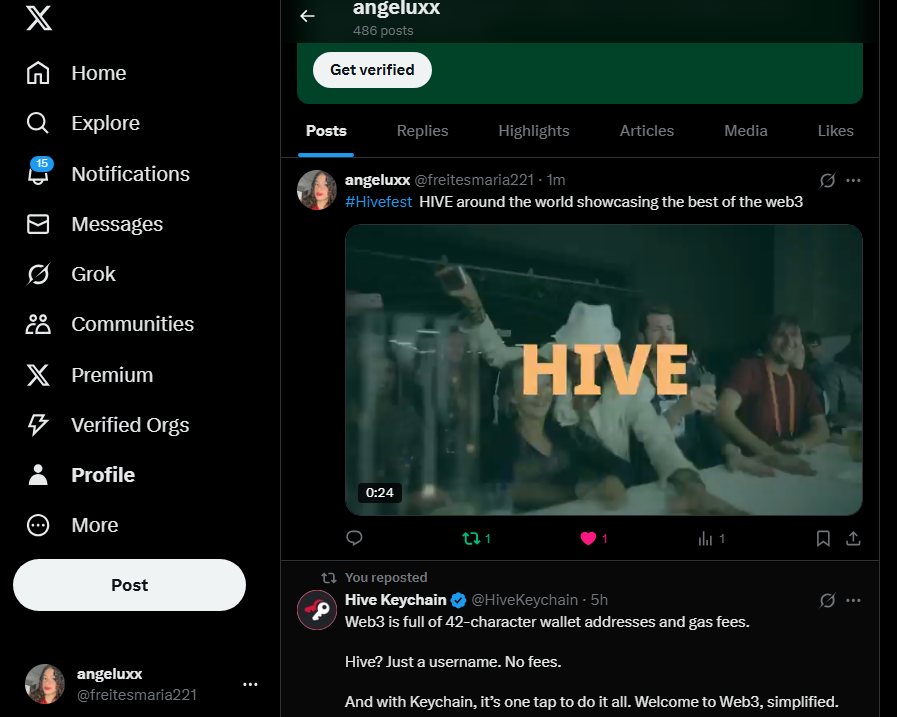Viewport: 897px width, 717px height.
Task: Bookmark the Hivefest post
Action: pyautogui.click(x=823, y=538)
